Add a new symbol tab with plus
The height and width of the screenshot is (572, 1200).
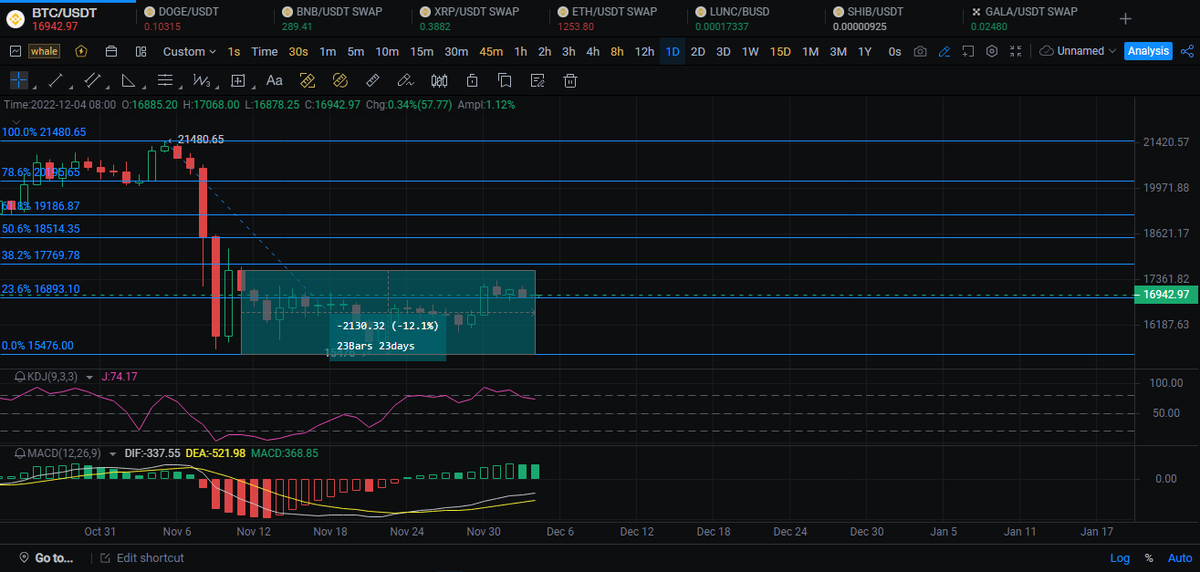tap(1126, 18)
